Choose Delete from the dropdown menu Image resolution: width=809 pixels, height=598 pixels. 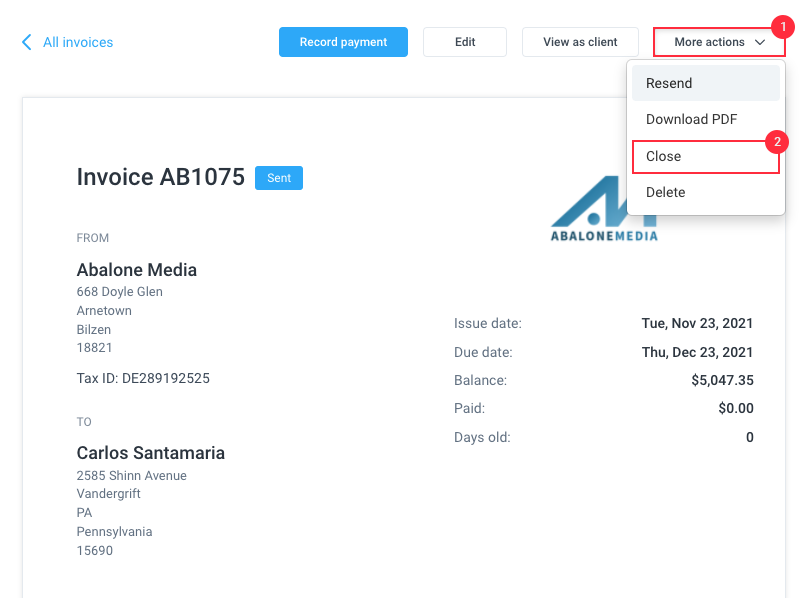(x=705, y=192)
